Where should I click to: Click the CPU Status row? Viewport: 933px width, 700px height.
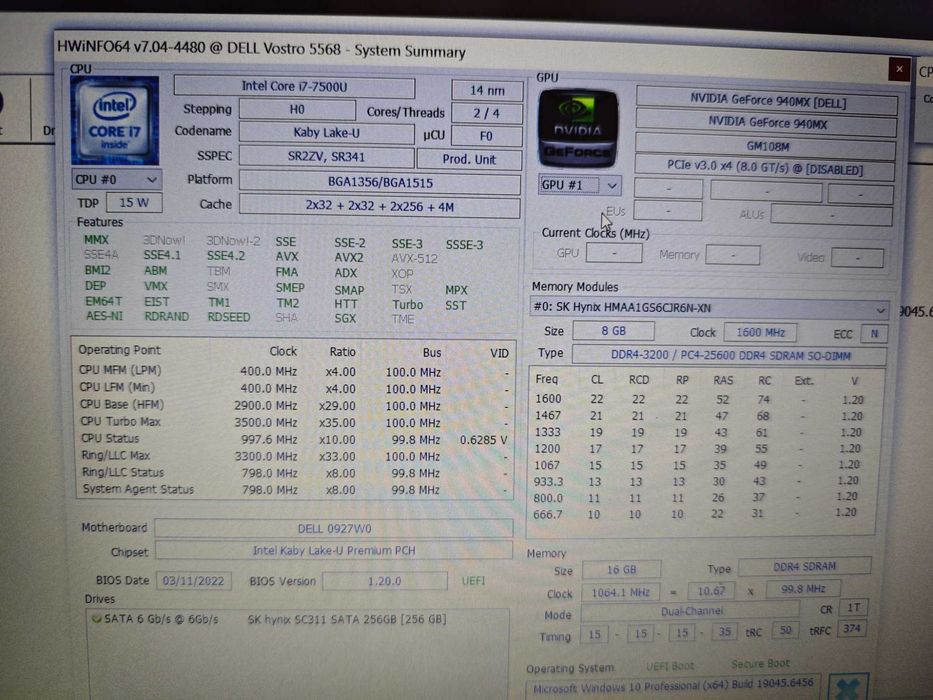click(293, 439)
